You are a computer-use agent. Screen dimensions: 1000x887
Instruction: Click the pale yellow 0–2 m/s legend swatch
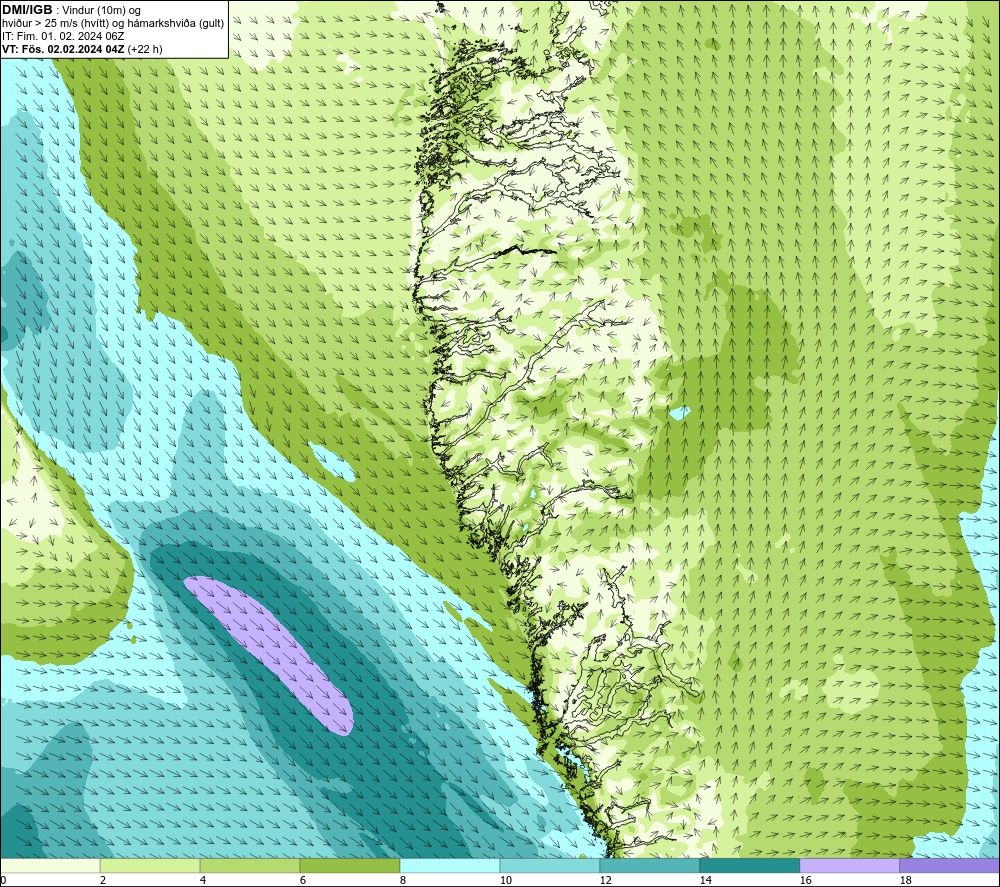[50, 865]
